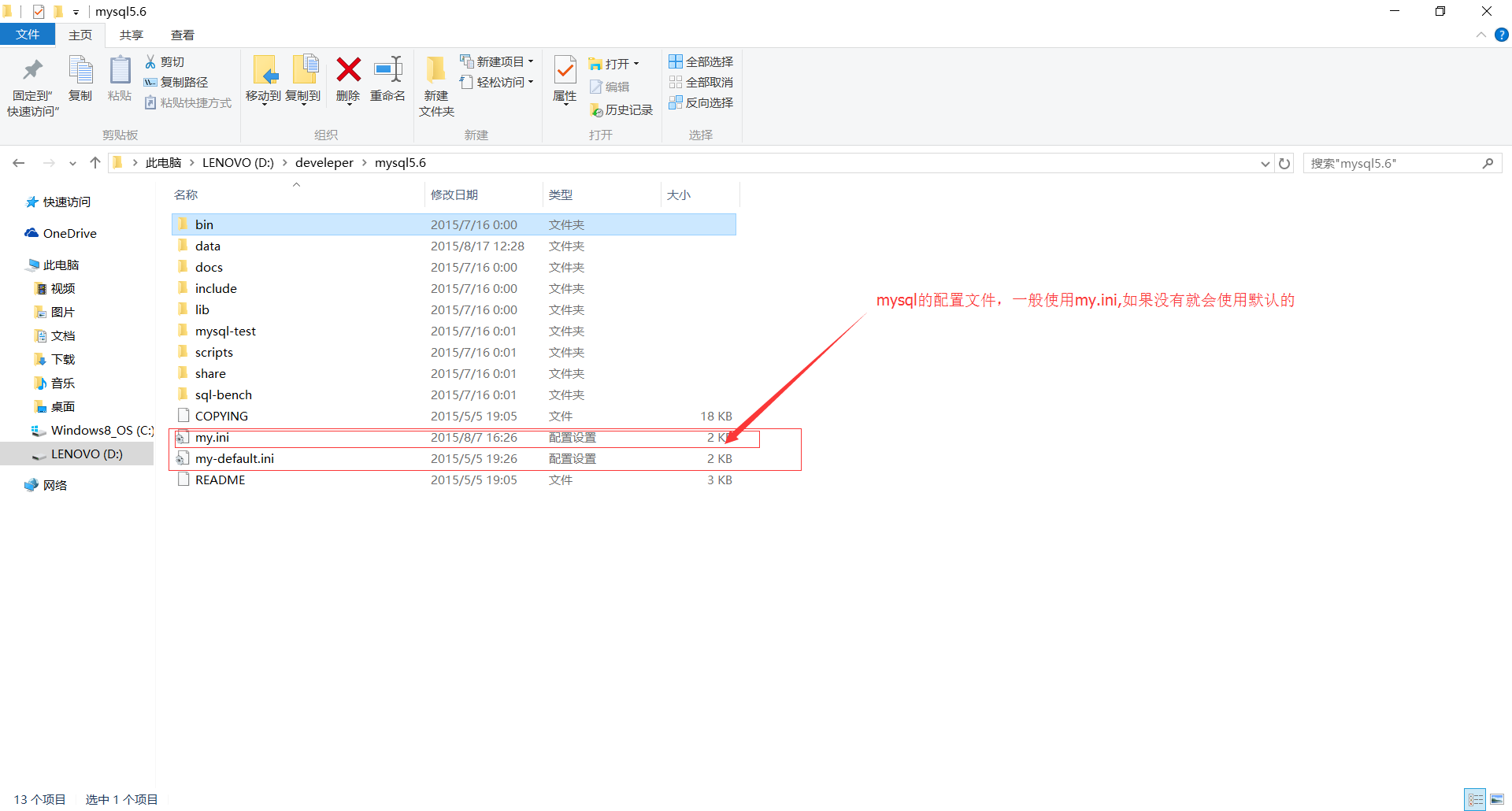The height and width of the screenshot is (811, 1512).
Task: Click the Cut (剪切) scissors icon
Action: 150,61
